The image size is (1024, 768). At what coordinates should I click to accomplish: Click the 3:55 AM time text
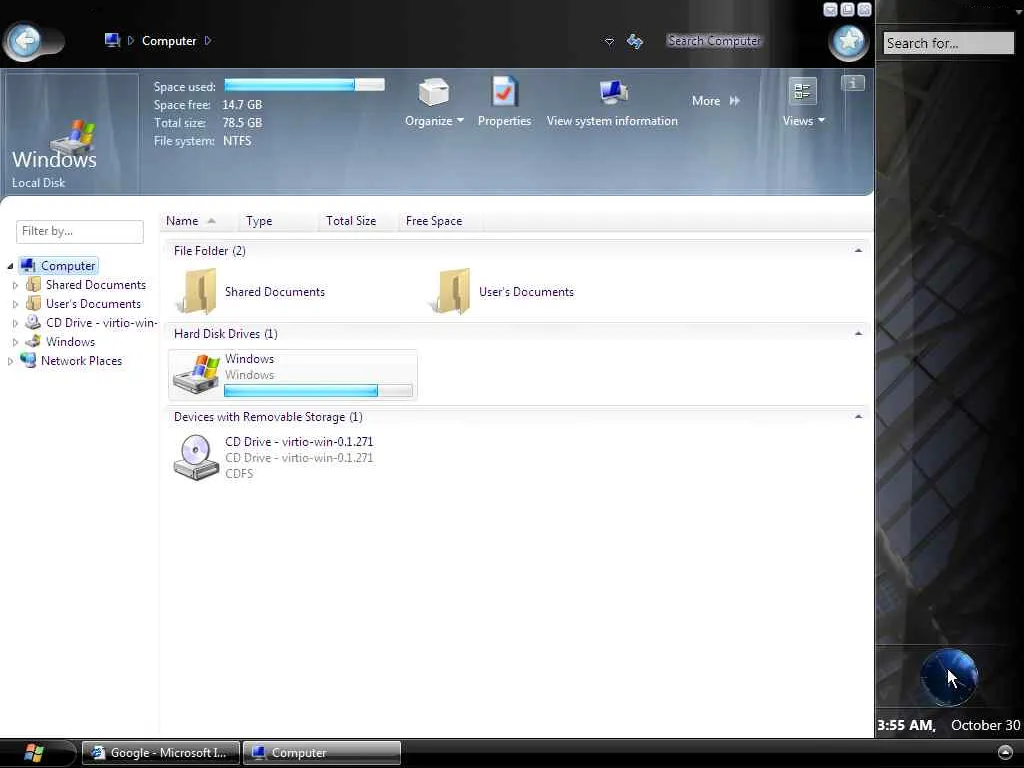point(906,725)
